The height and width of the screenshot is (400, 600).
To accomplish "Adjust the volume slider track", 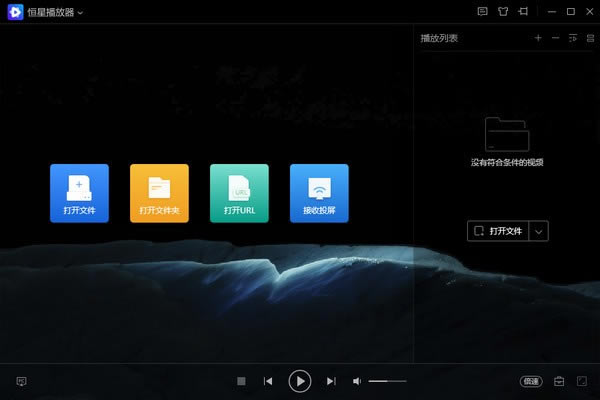I will 387,381.
